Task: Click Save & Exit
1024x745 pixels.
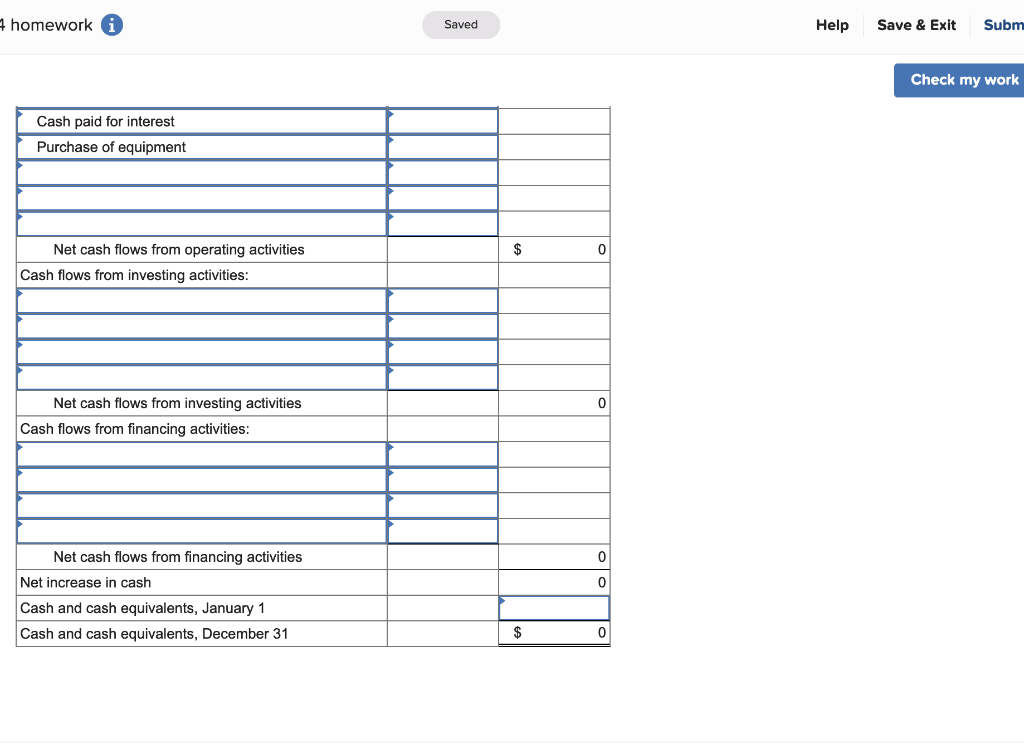Action: 916,25
